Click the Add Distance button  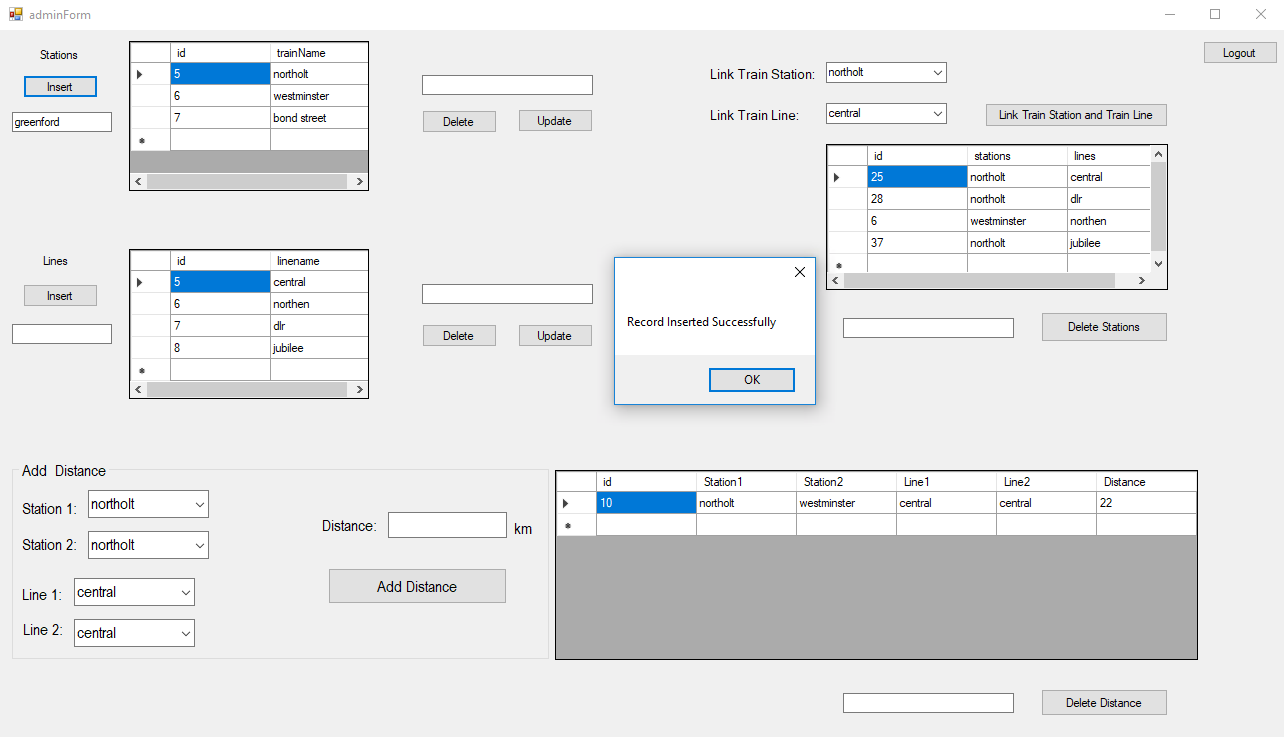[417, 587]
